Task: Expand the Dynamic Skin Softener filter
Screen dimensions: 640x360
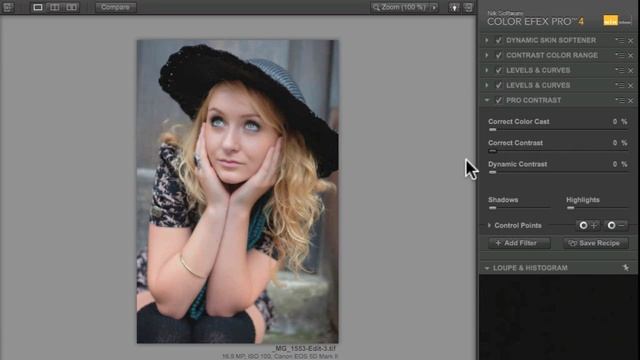Action: (x=487, y=40)
